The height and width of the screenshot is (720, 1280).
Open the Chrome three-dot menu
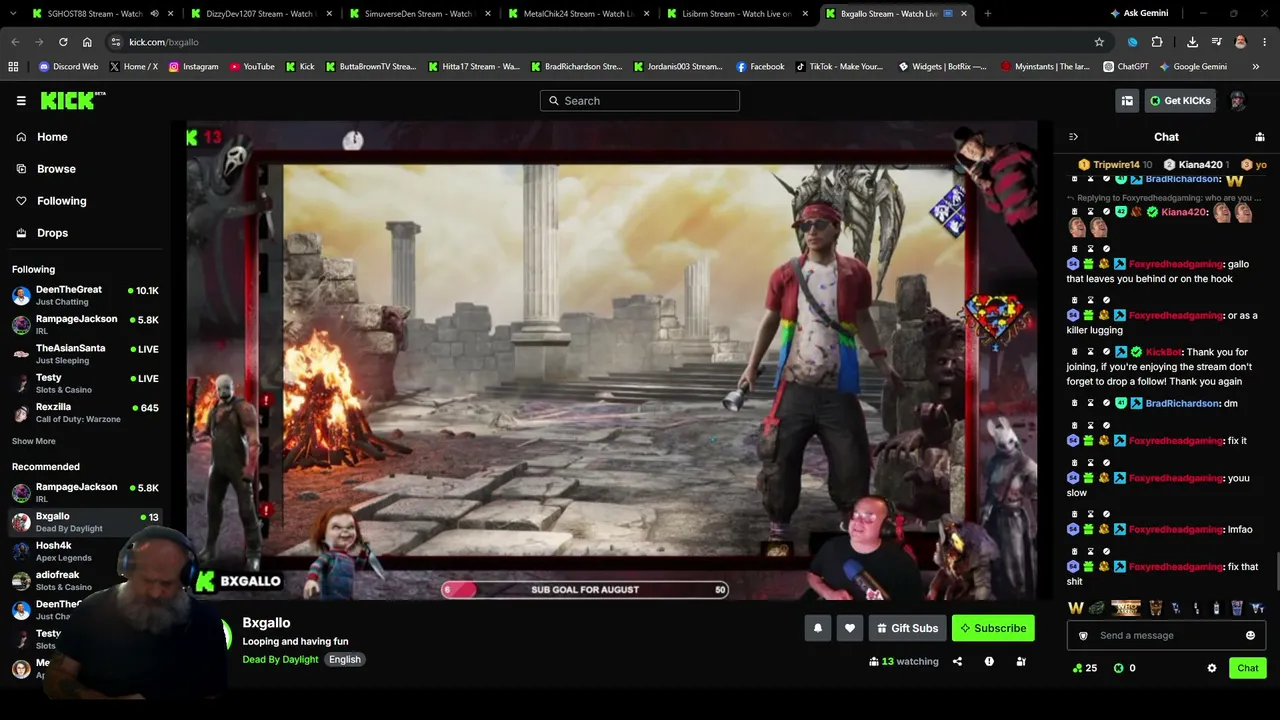[1265, 42]
